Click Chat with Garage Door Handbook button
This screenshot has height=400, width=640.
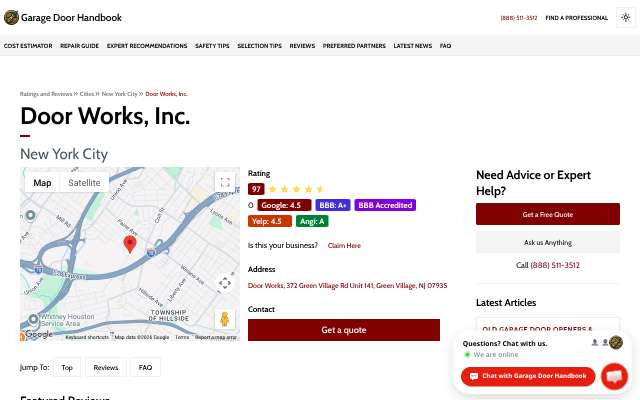pos(528,376)
